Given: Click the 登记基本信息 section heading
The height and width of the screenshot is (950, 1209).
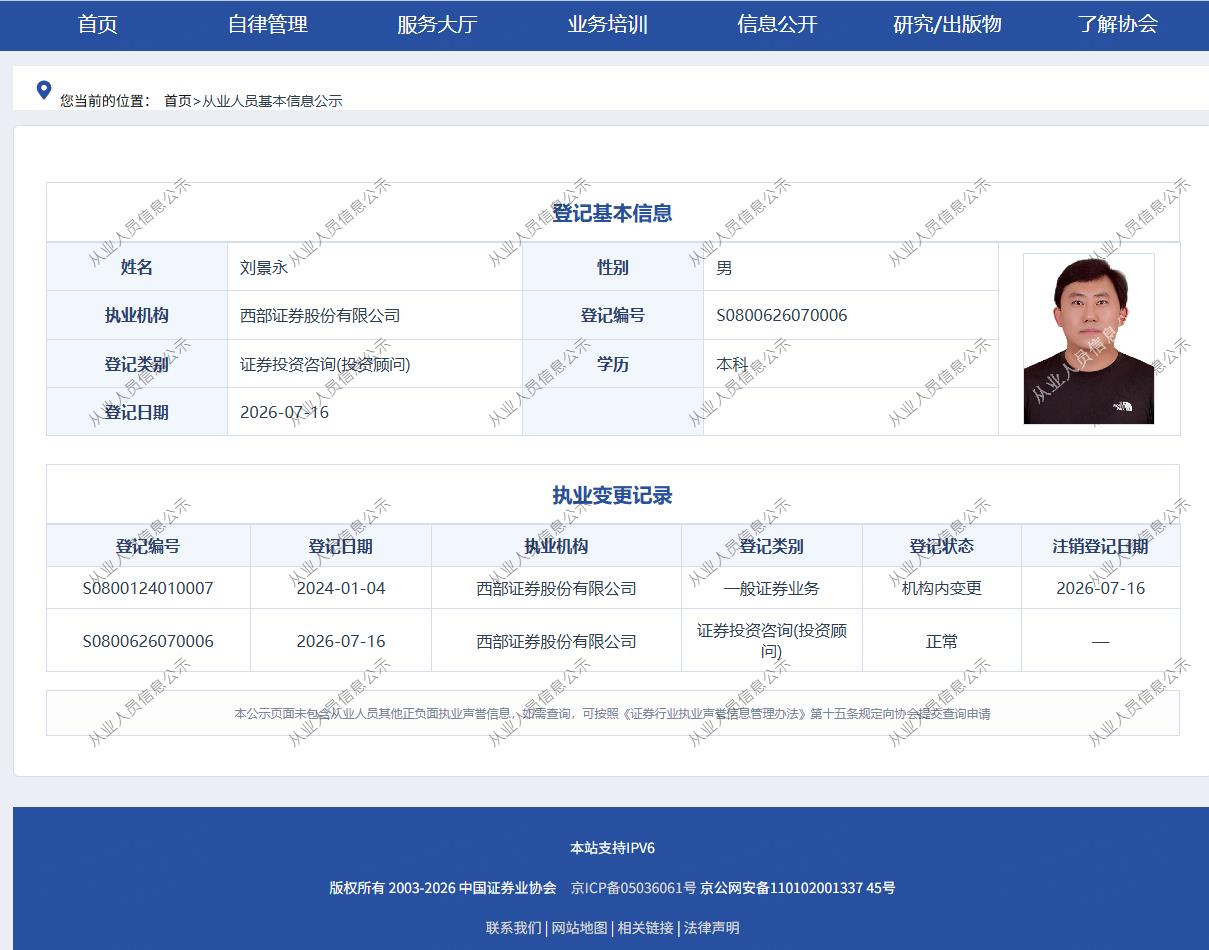Looking at the screenshot, I should pyautogui.click(x=612, y=213).
